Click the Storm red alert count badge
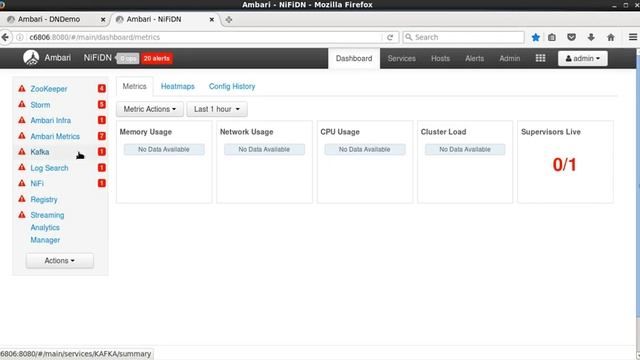 coord(102,104)
